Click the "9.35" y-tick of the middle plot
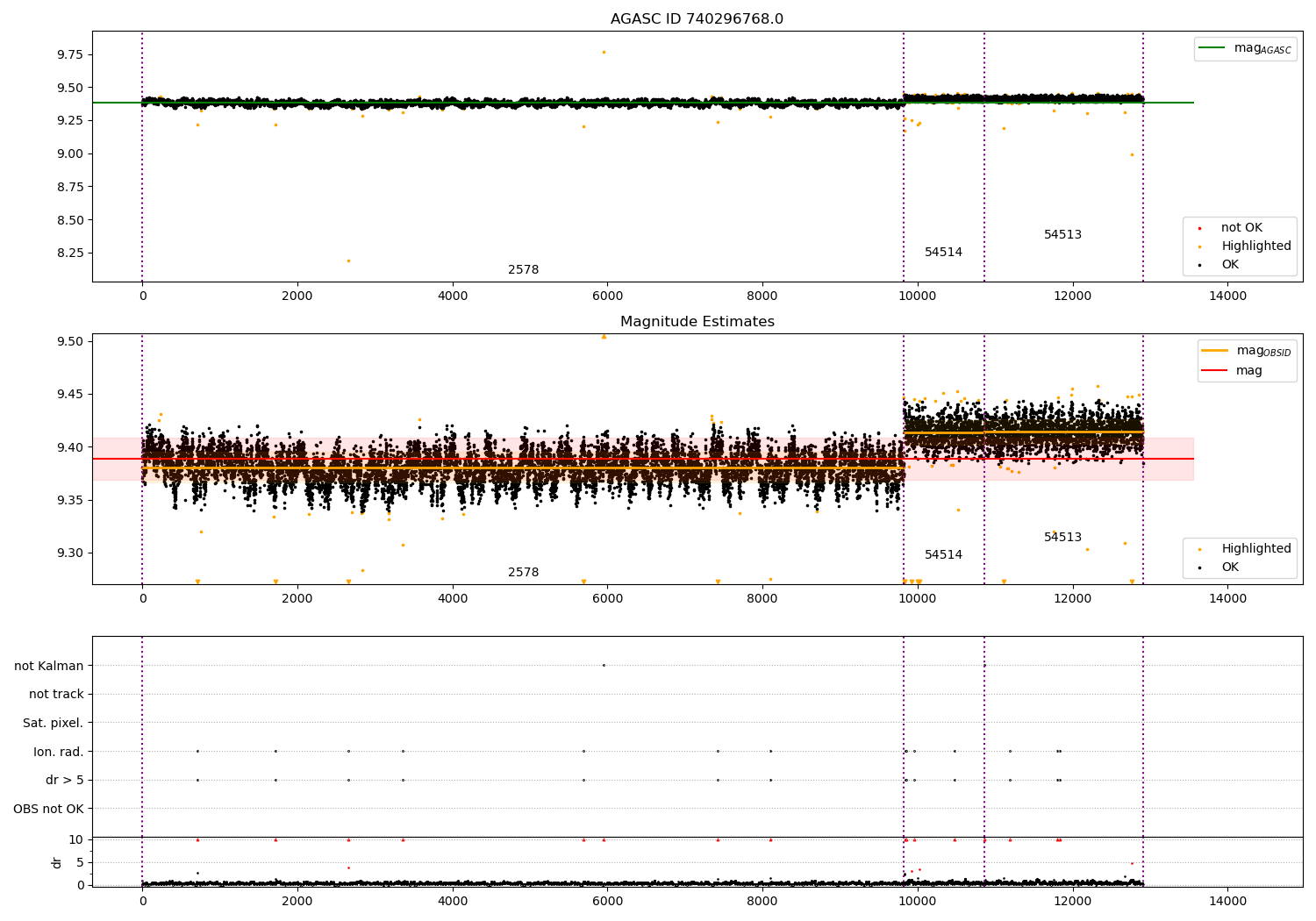The height and width of the screenshot is (921, 1316). [x=69, y=500]
